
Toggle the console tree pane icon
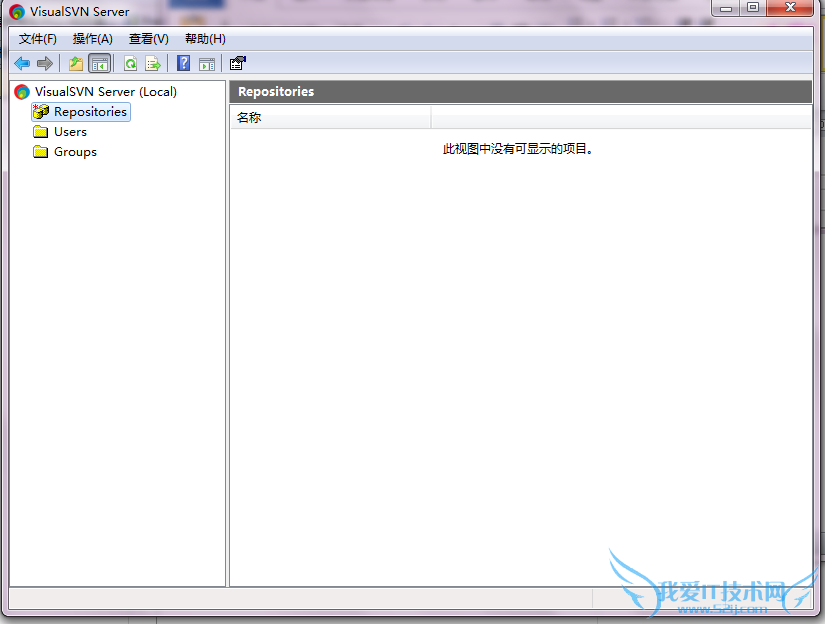coord(100,64)
